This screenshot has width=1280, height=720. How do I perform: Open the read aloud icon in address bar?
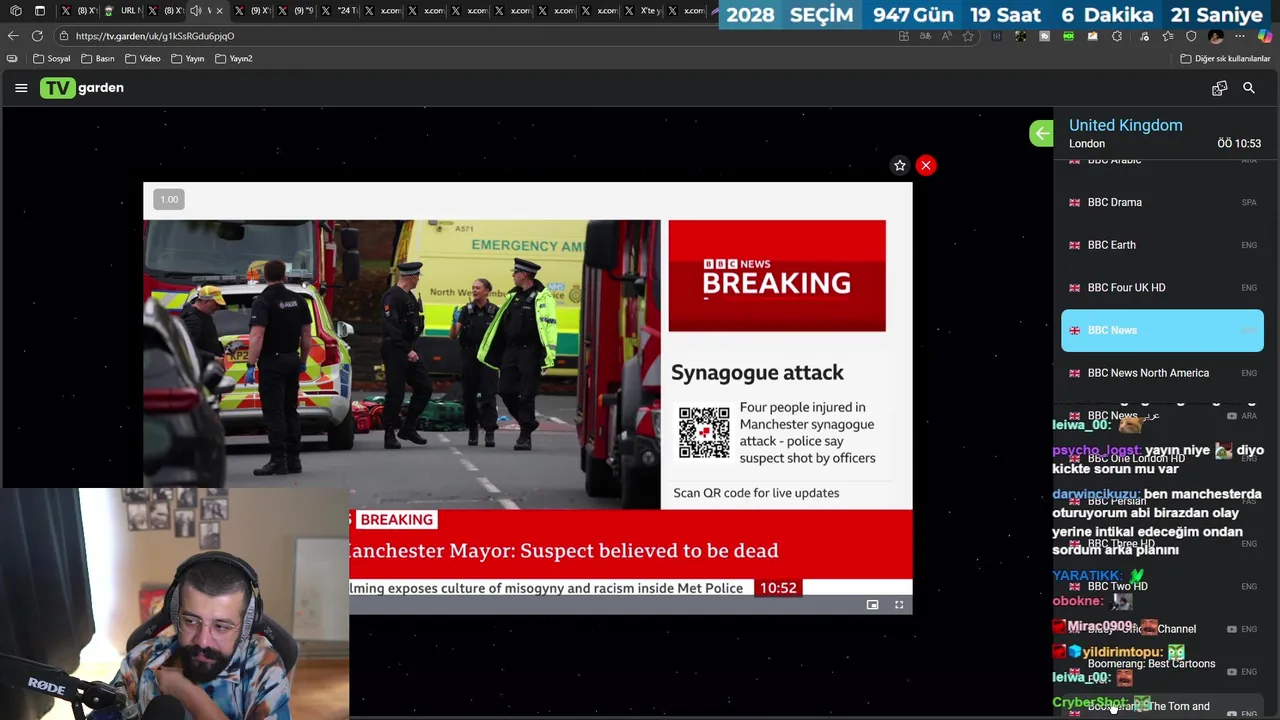tap(946, 36)
